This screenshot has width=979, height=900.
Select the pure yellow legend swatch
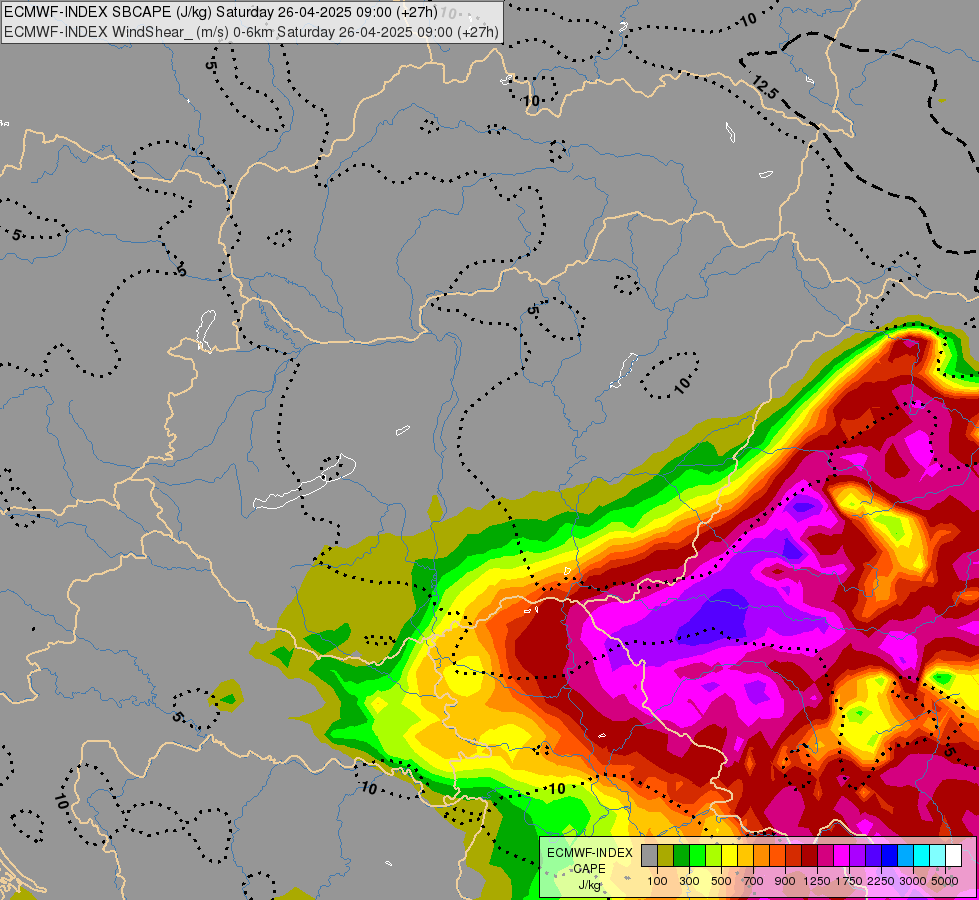(729, 855)
